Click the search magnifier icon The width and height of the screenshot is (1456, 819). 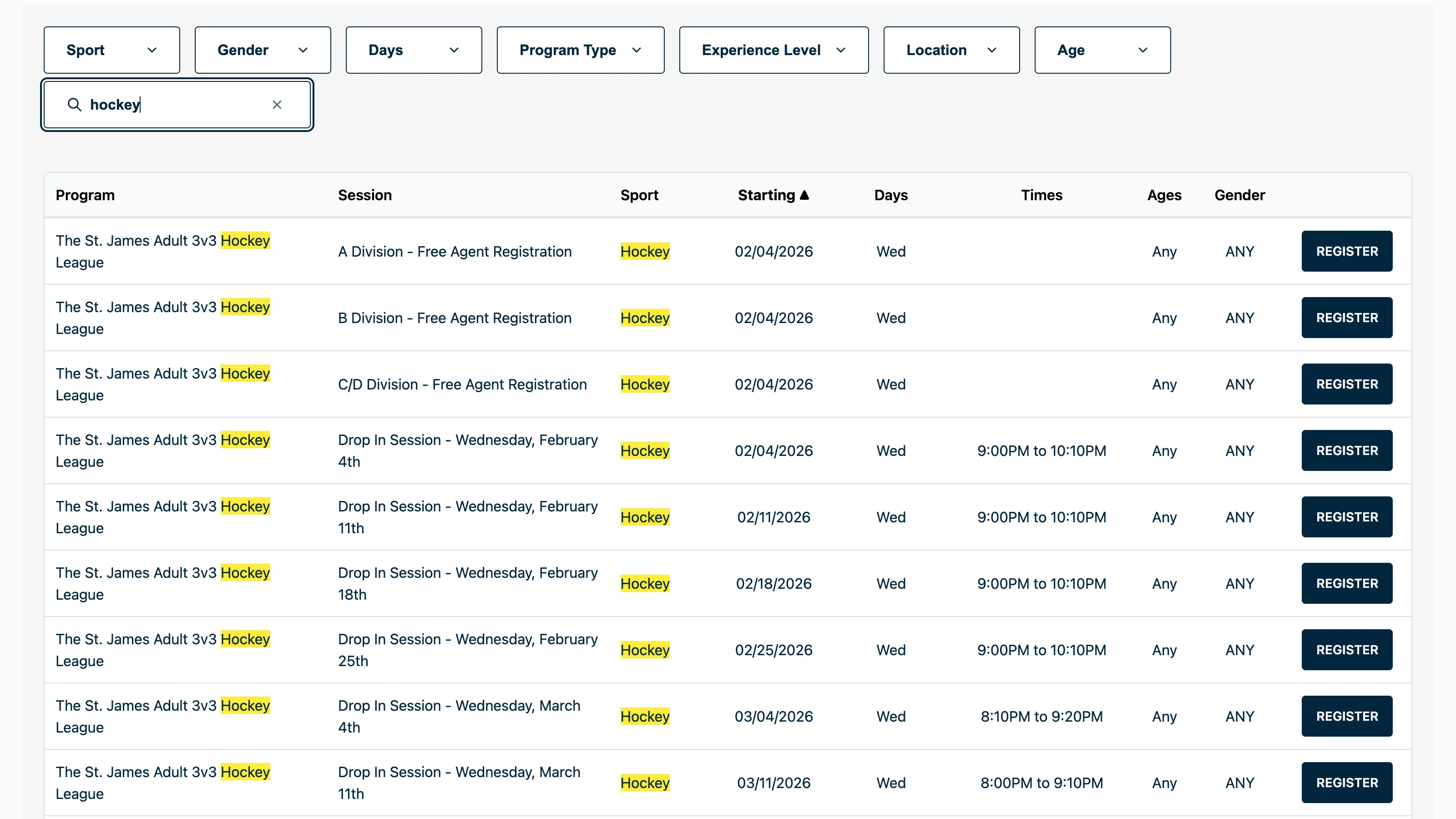(74, 105)
